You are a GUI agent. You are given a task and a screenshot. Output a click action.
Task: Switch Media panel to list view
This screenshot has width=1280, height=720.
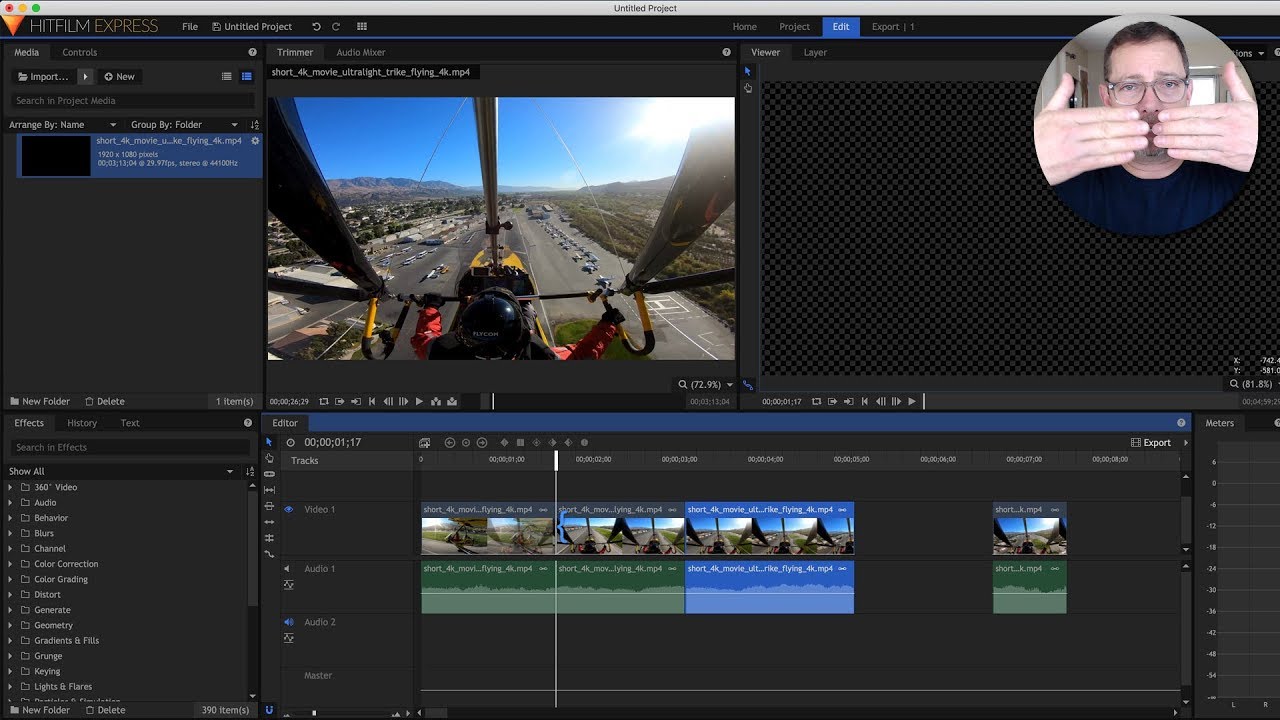pyautogui.click(x=226, y=76)
